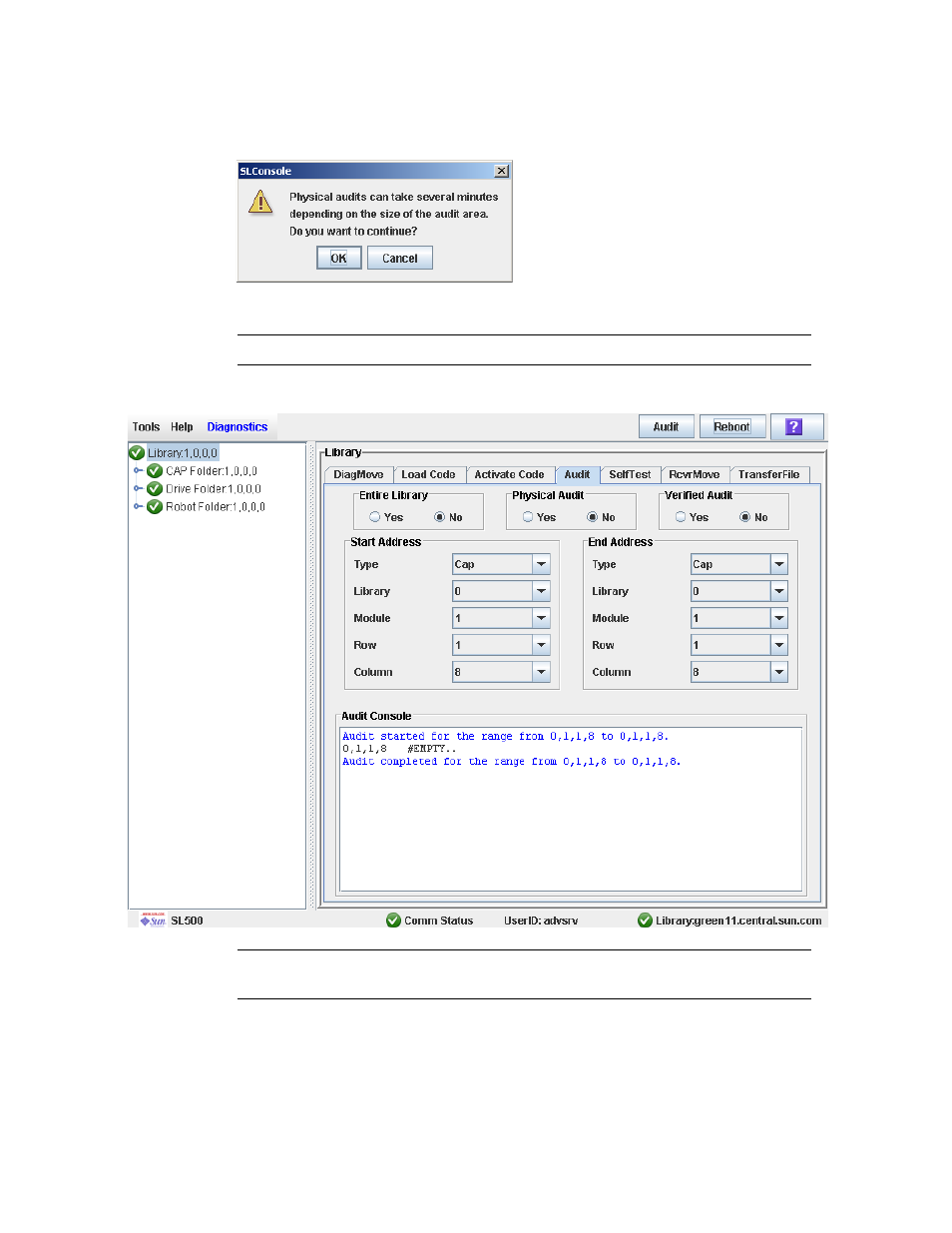Switch to the Activate Code tab

click(x=509, y=475)
